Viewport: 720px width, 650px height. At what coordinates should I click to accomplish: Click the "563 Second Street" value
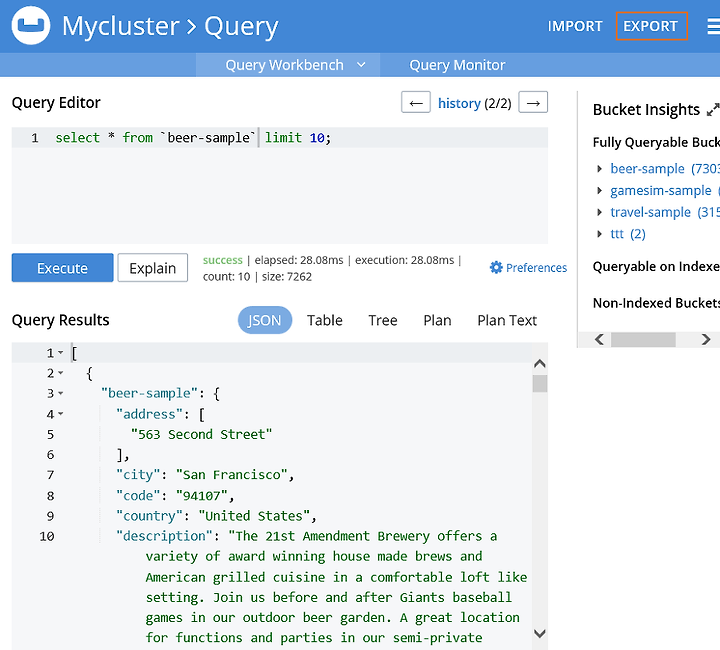coord(202,434)
